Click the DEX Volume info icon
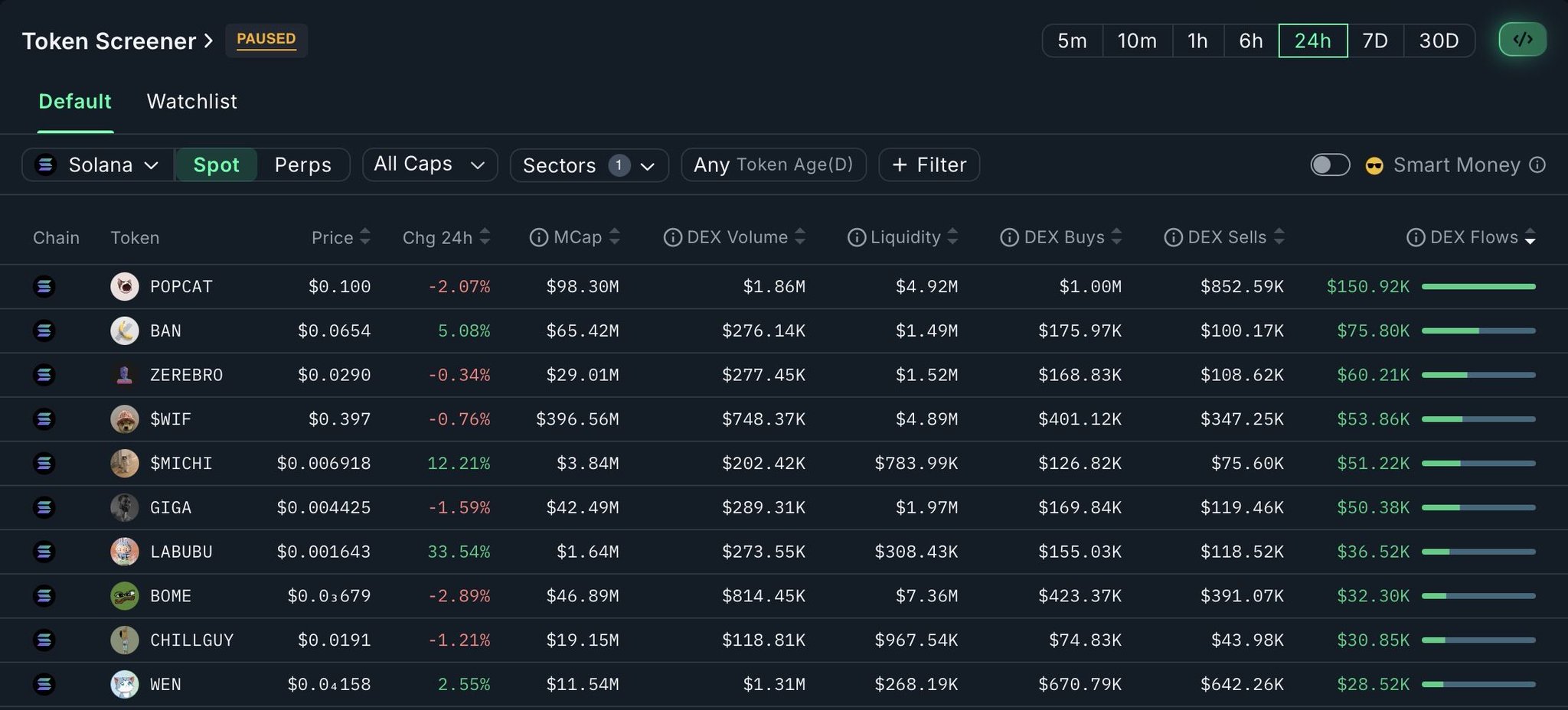1568x710 pixels. 672,238
